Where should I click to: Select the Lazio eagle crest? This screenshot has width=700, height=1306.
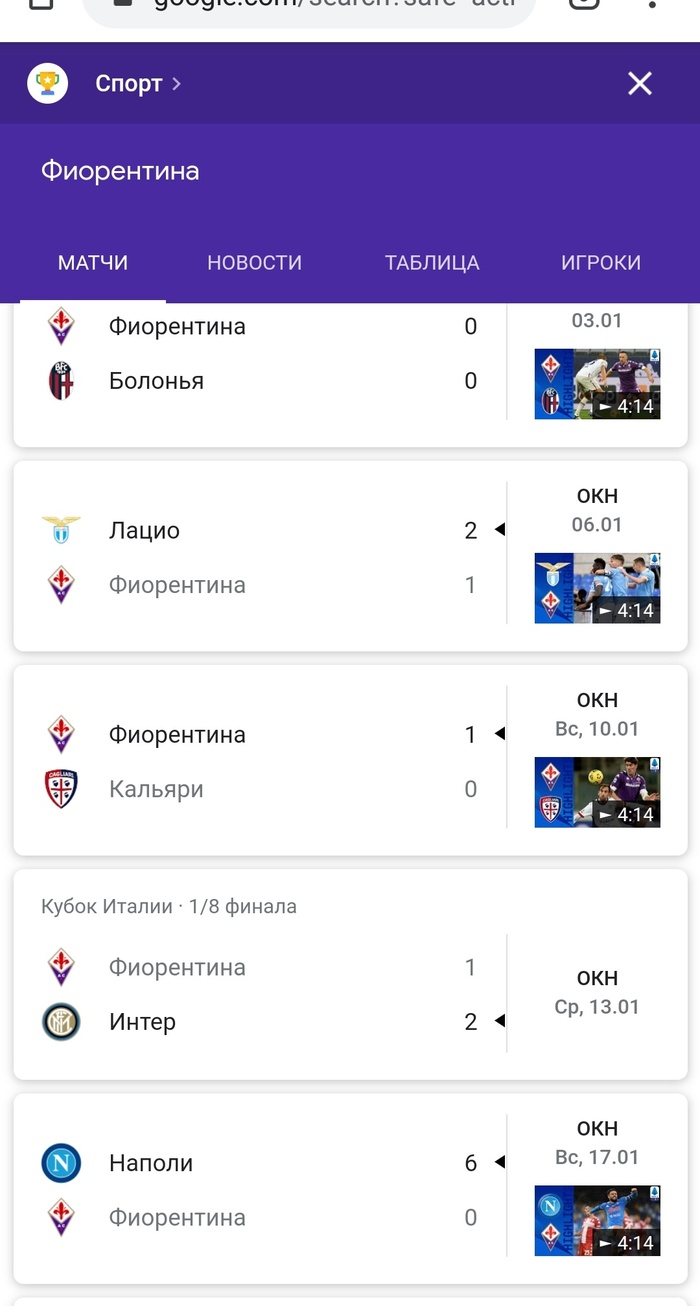(x=63, y=530)
